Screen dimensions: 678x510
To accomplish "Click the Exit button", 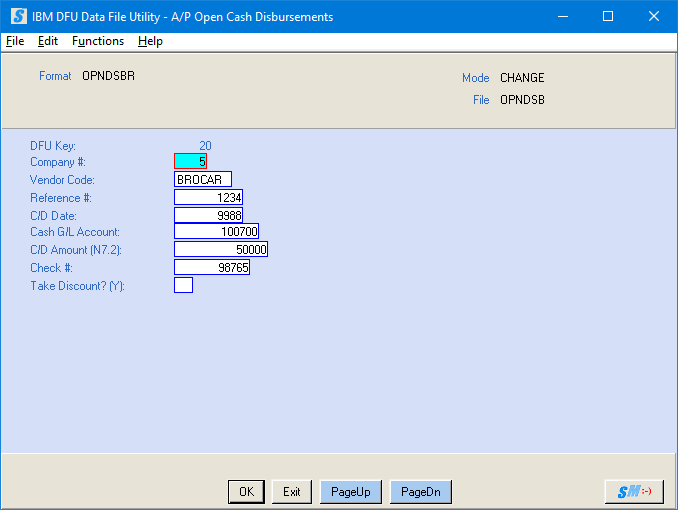I will coord(292,492).
